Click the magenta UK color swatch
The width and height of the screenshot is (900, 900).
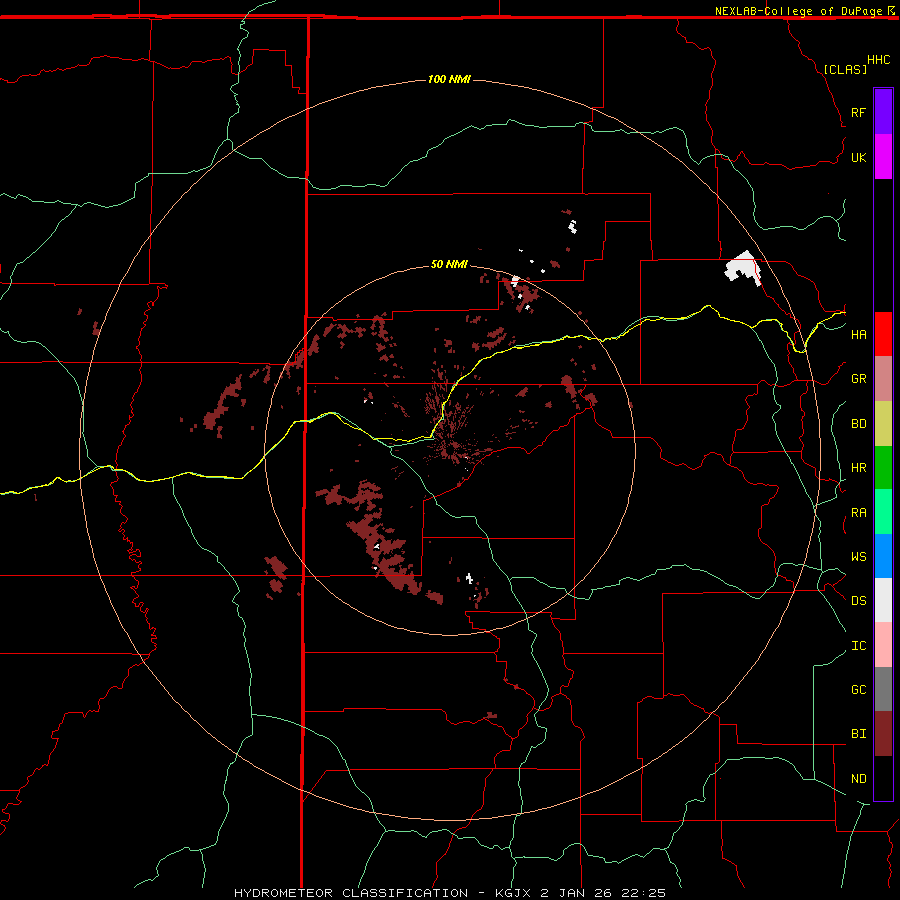[883, 157]
